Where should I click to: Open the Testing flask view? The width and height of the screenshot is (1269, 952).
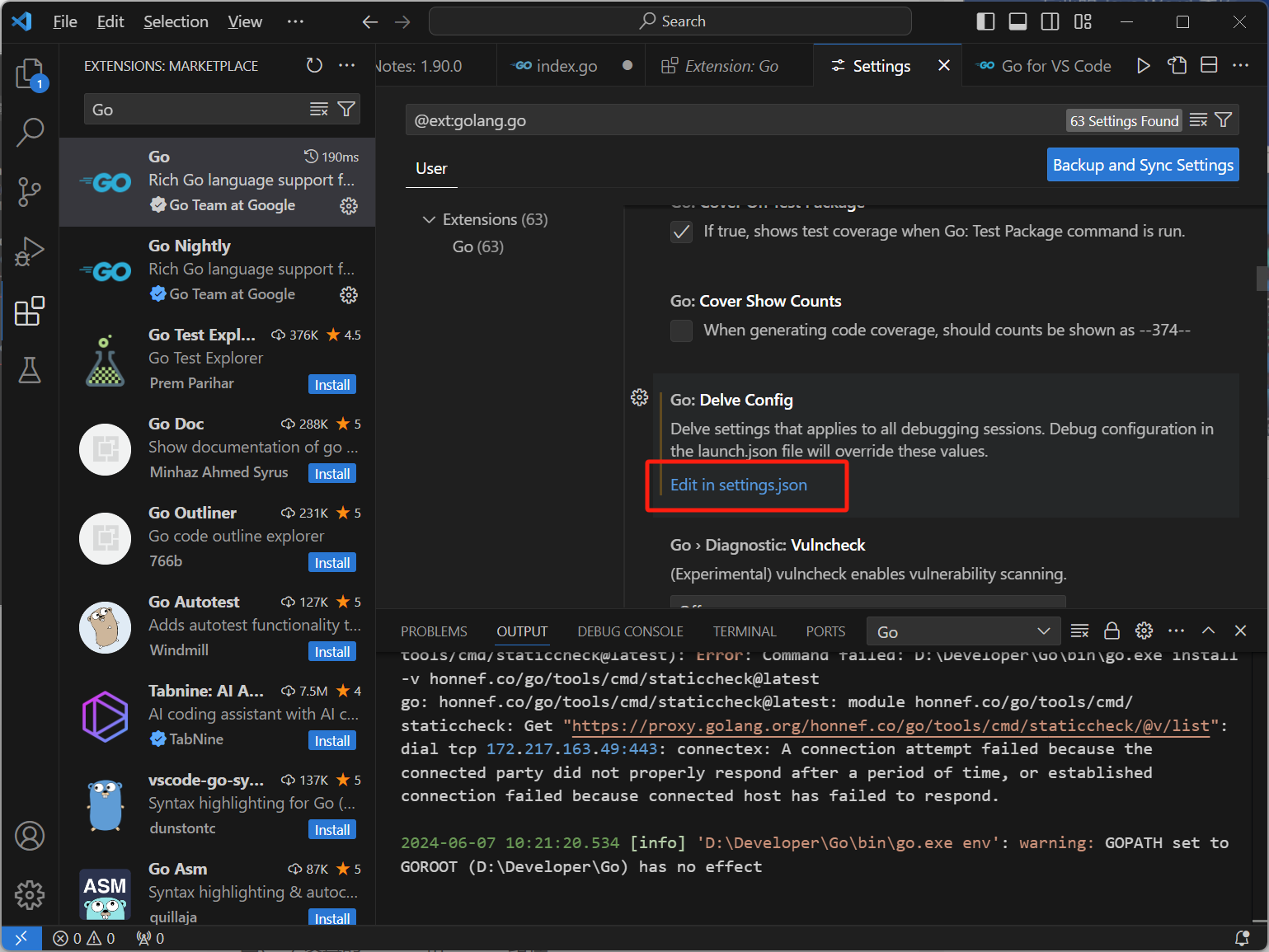pyautogui.click(x=31, y=370)
